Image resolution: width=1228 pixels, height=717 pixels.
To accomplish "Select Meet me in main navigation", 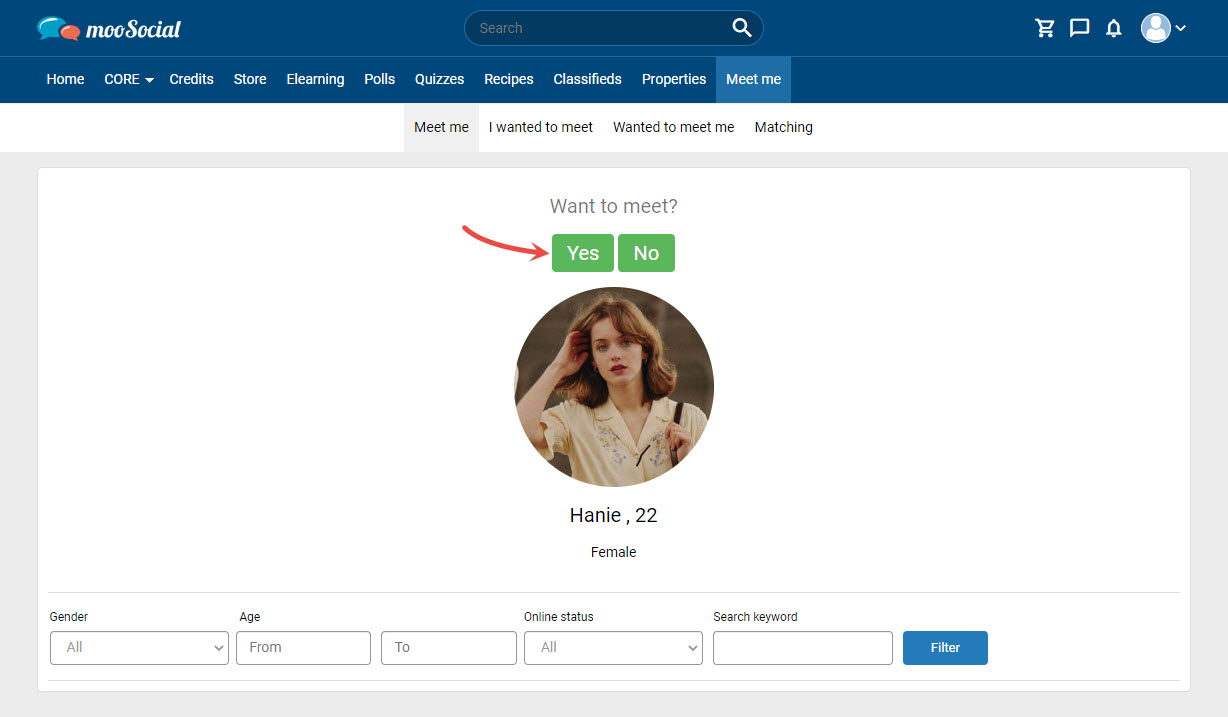I will click(x=753, y=79).
